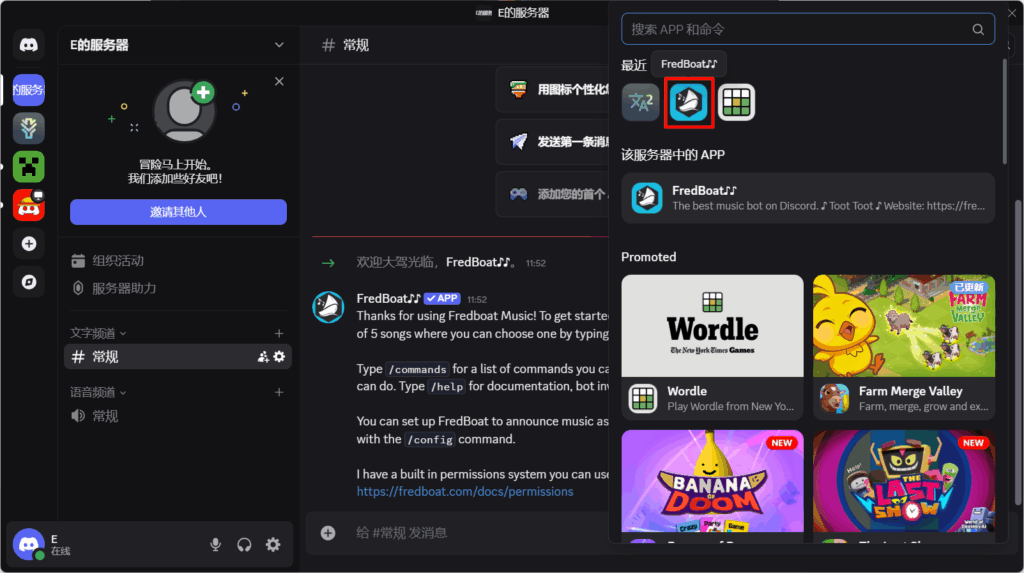
Task: Open the fredboat.com/docs/permissions link
Action: [x=465, y=491]
